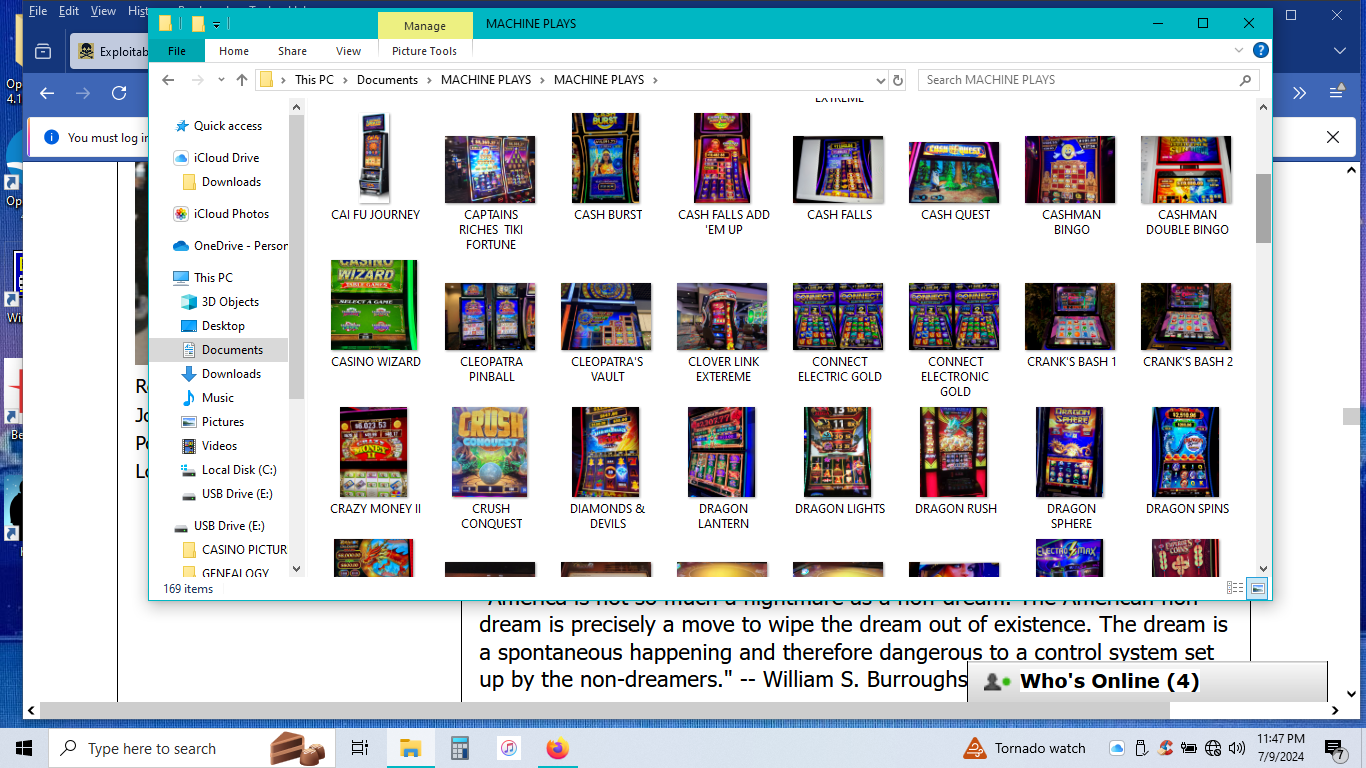Select Local Disk (C:) in navigation pane
The height and width of the screenshot is (768, 1366).
point(238,470)
